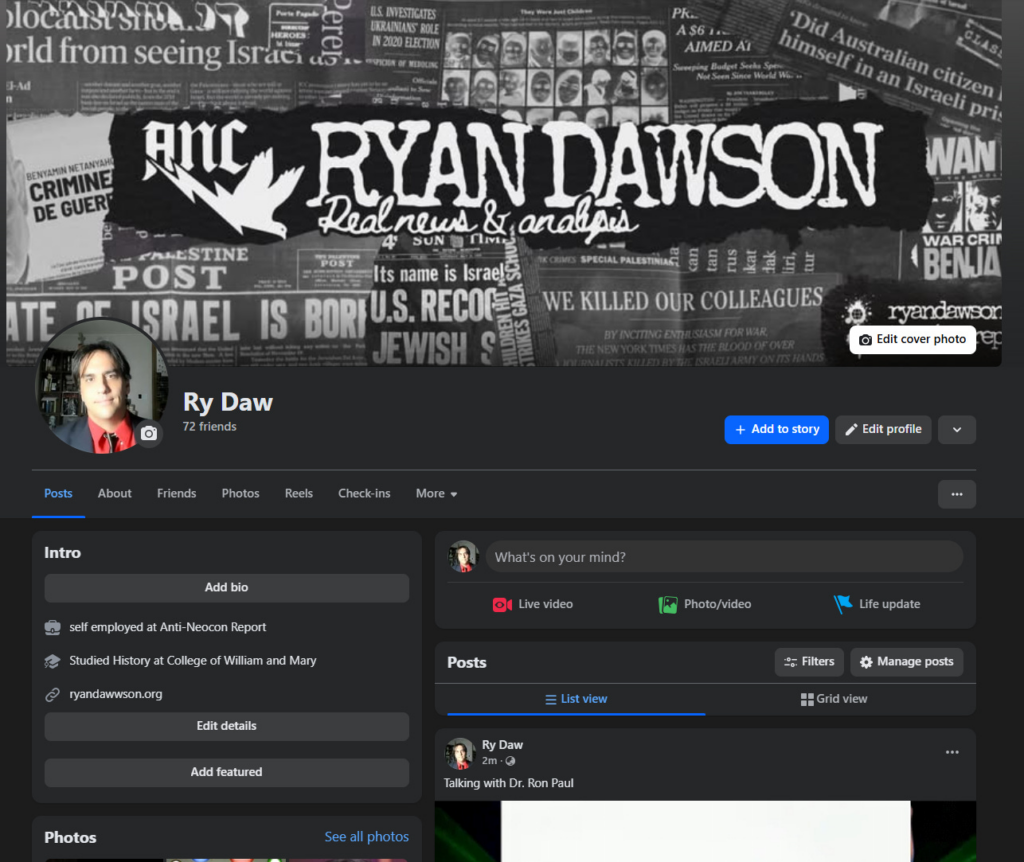1024x862 pixels.
Task: Click the large profile picture thumbnail
Action: (98, 387)
